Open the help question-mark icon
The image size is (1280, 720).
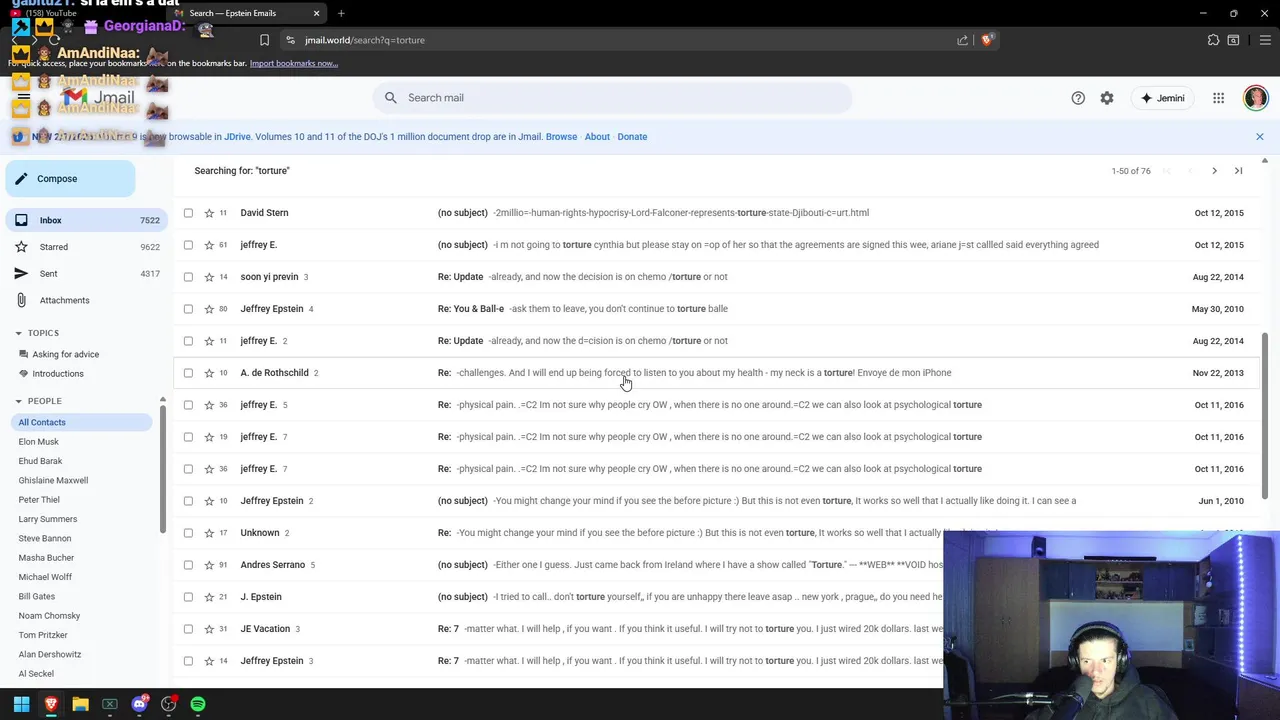point(1078,98)
